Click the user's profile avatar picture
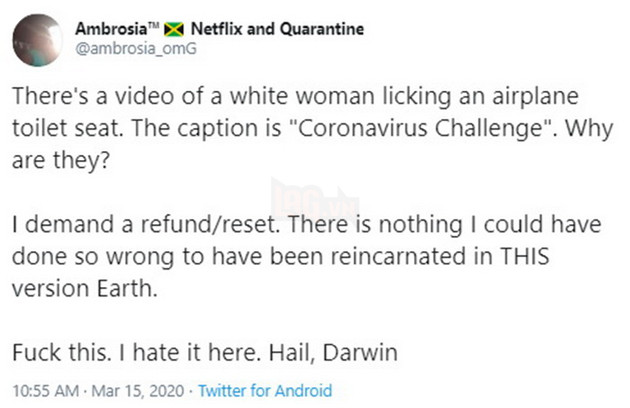Image resolution: width=630 pixels, height=408 pixels. click(x=39, y=39)
